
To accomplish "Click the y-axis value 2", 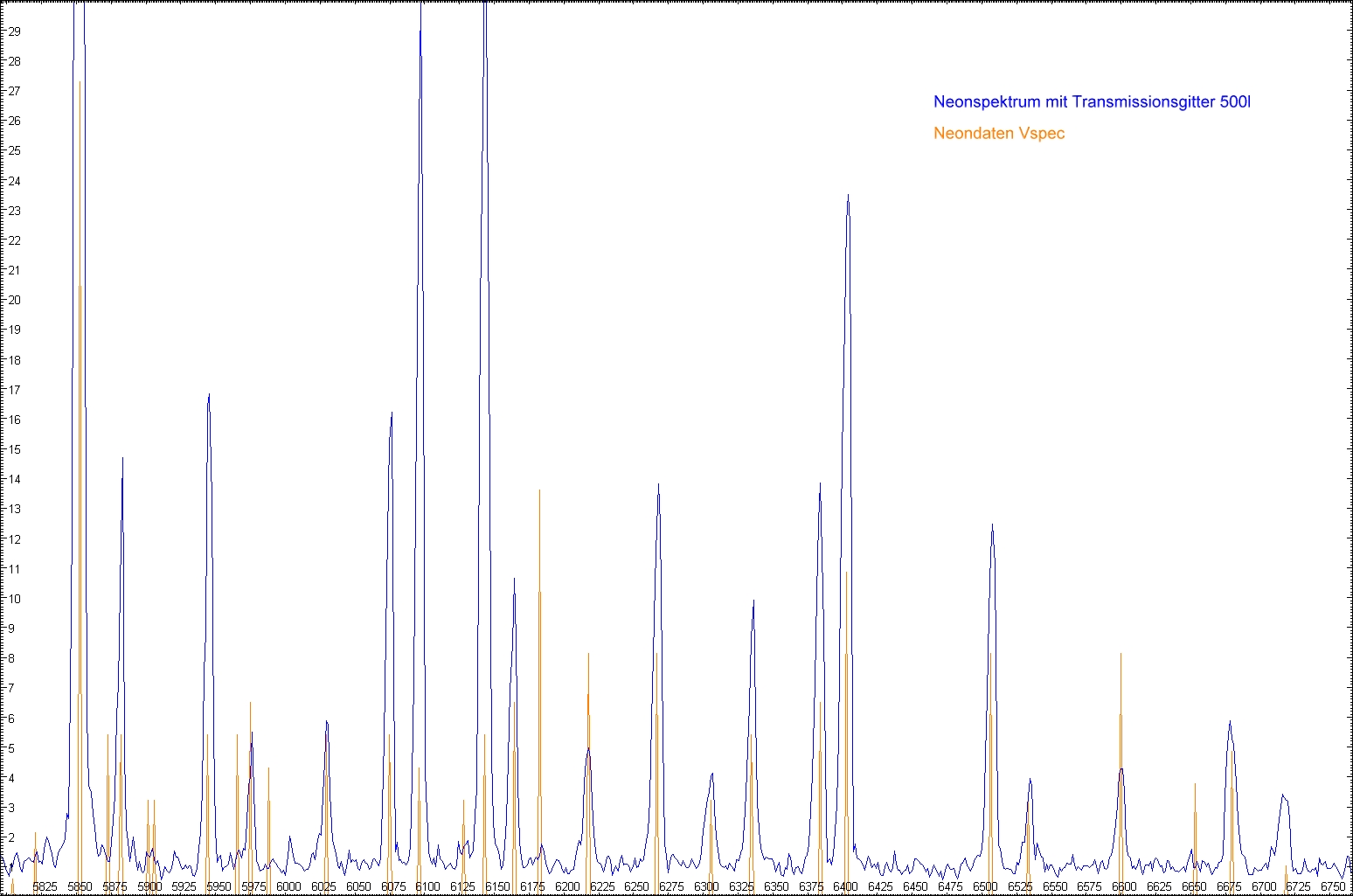I will [14, 837].
